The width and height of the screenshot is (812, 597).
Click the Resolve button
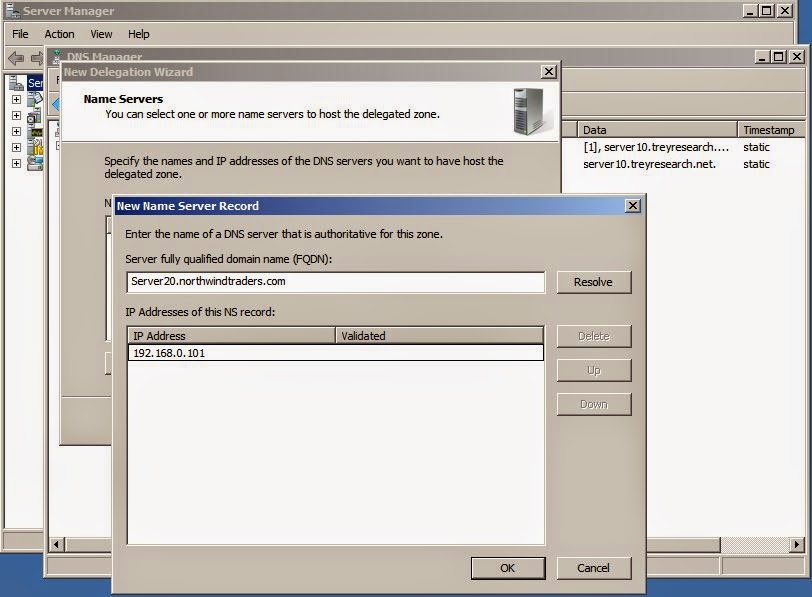pyautogui.click(x=593, y=282)
